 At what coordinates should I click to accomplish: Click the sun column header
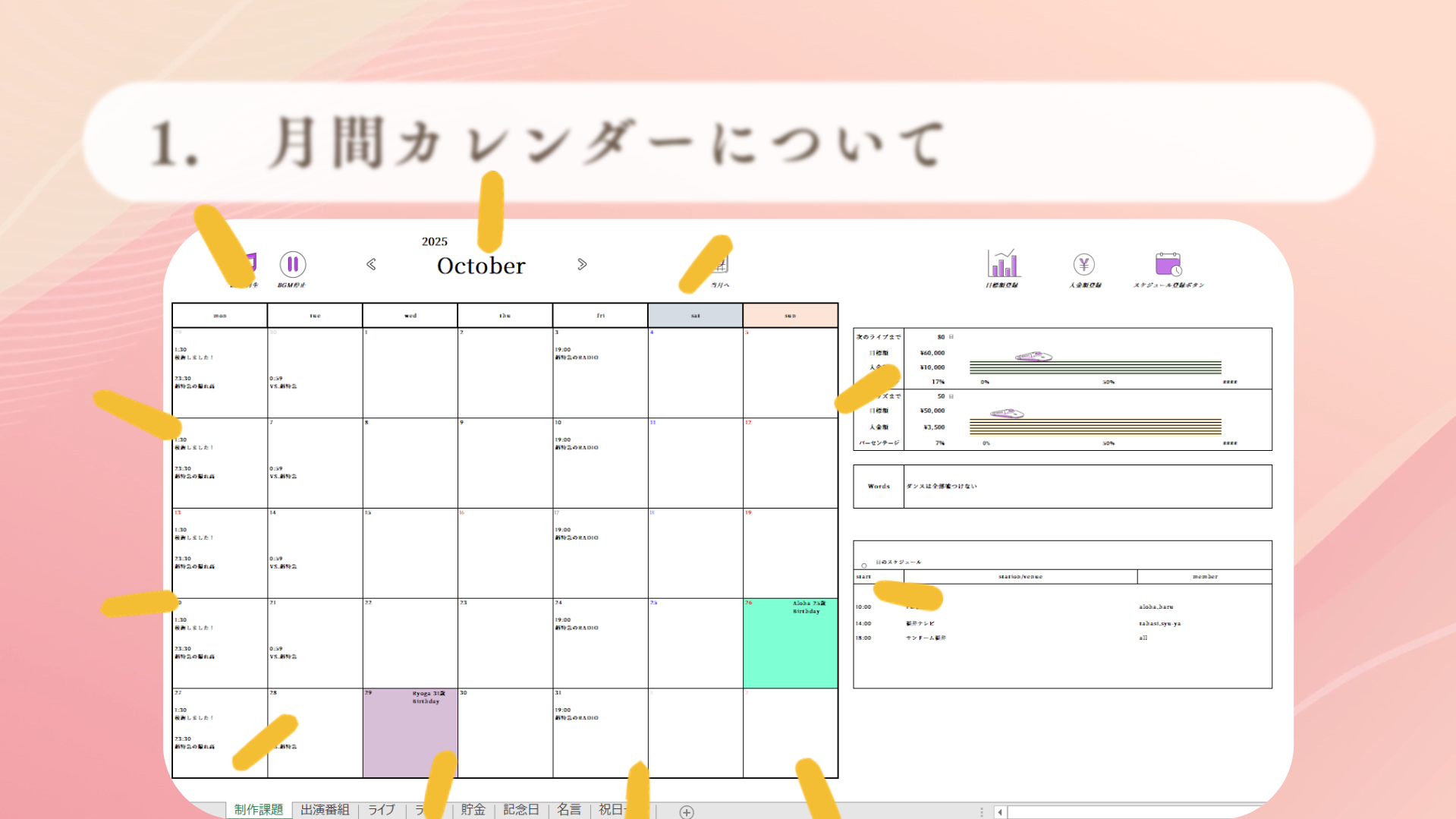(790, 316)
